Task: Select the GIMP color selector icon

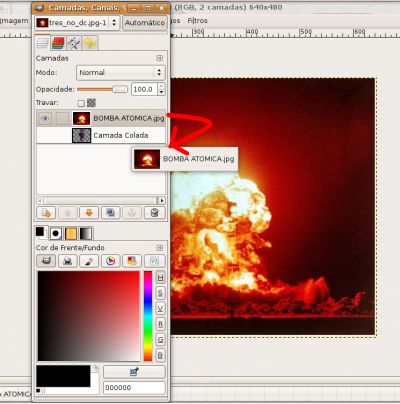Action: point(46,261)
